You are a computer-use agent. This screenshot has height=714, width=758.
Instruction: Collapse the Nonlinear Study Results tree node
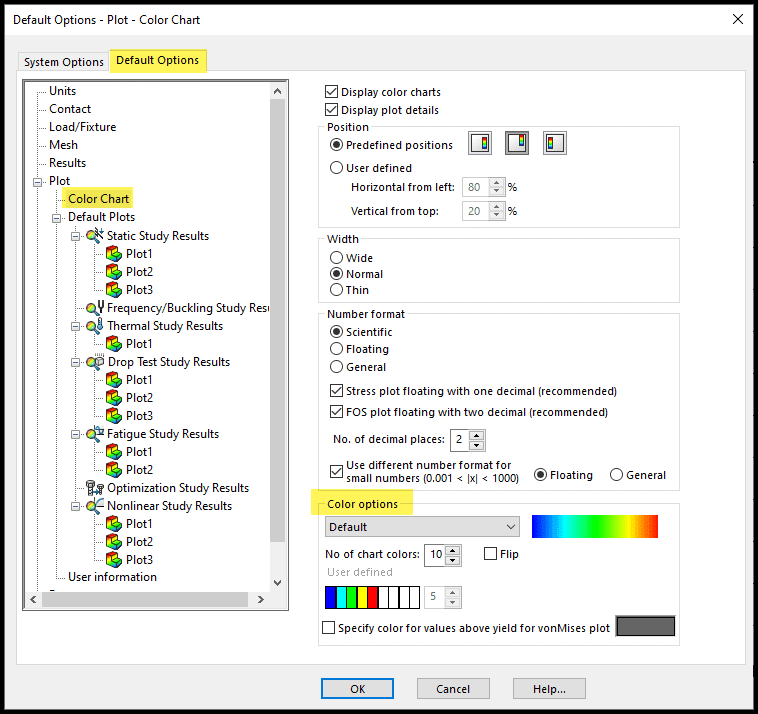coord(76,506)
